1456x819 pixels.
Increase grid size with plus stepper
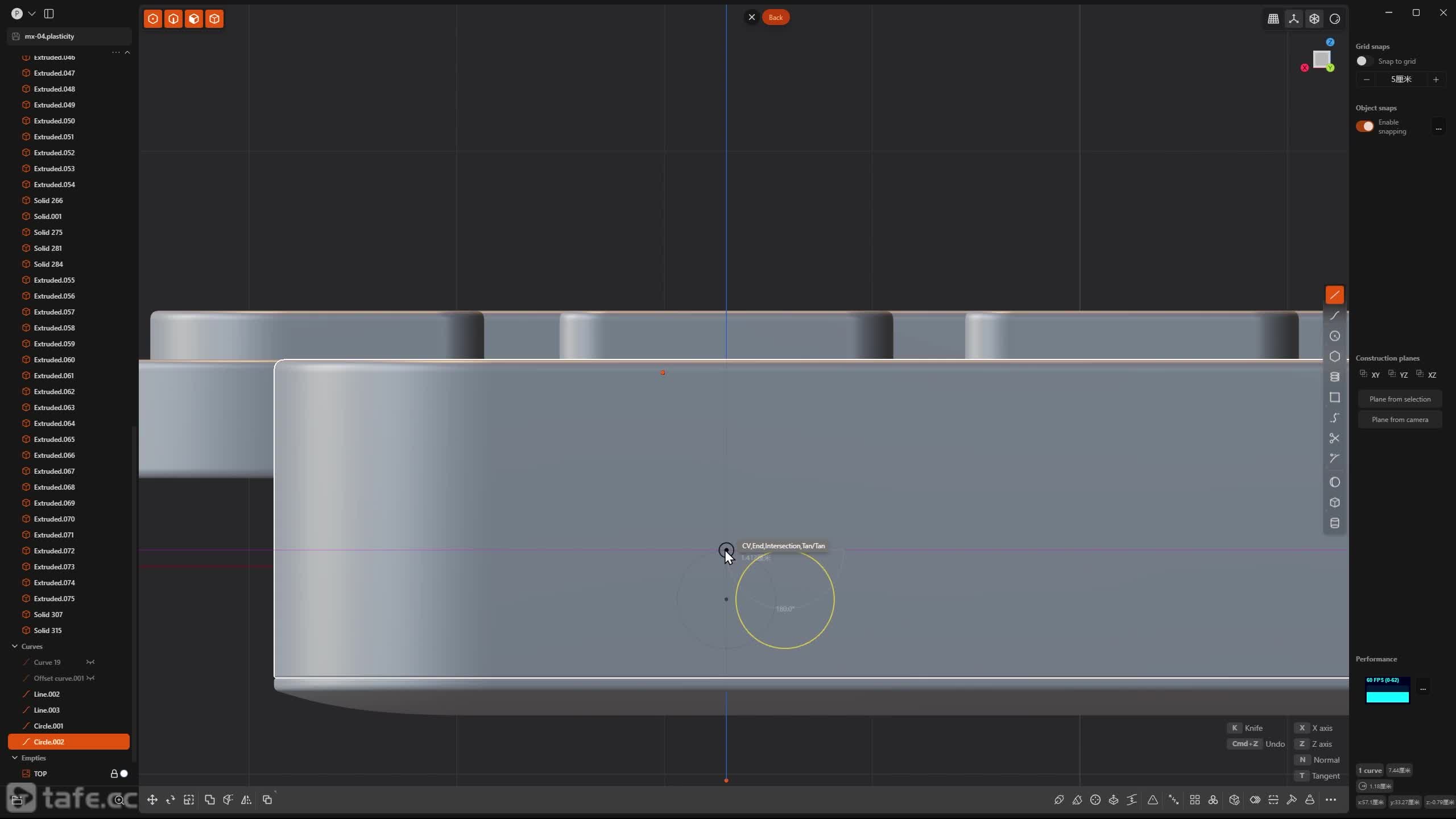tap(1436, 79)
